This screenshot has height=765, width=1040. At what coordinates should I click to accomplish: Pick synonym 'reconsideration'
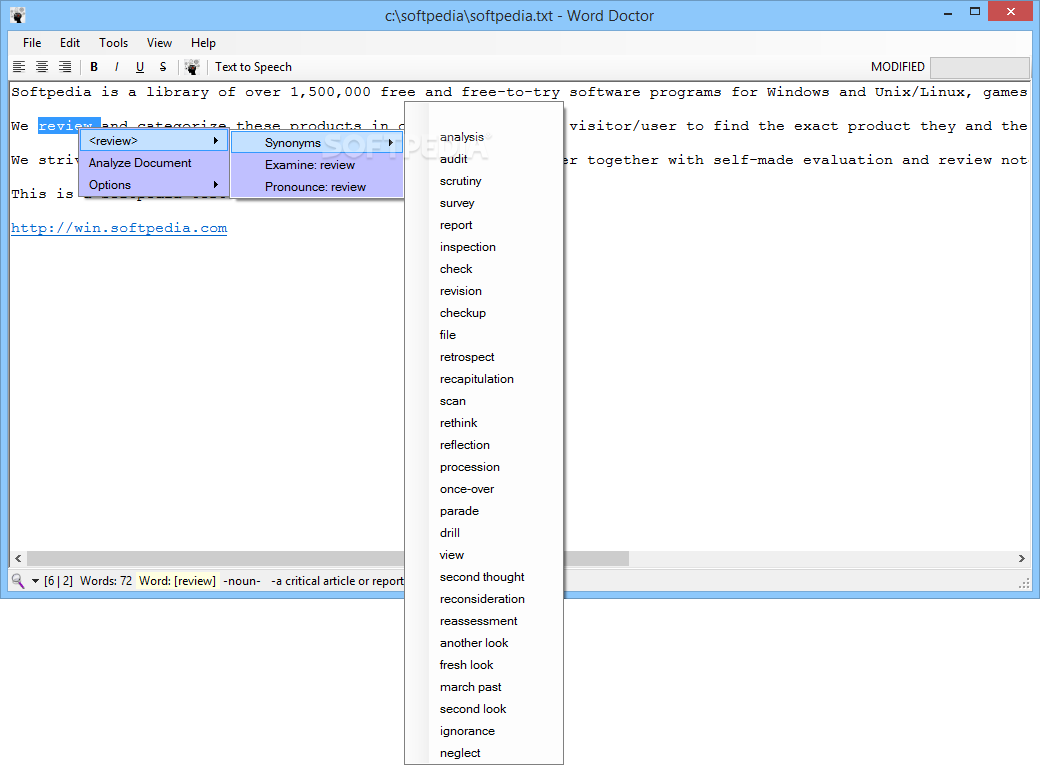482,598
